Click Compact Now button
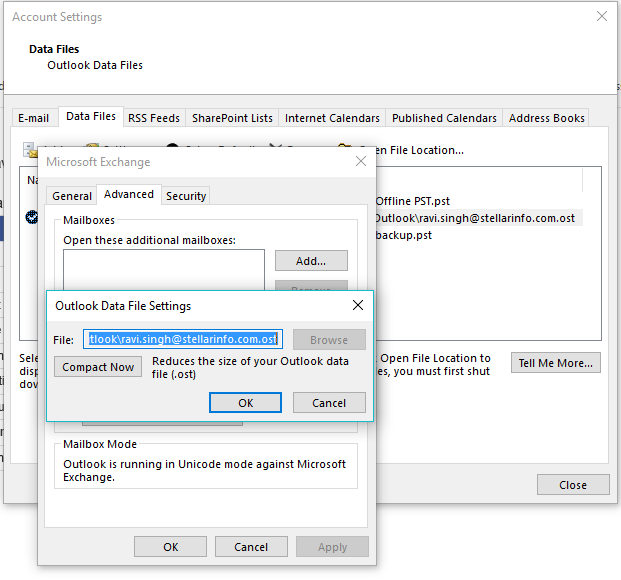621x580 pixels. 98,367
